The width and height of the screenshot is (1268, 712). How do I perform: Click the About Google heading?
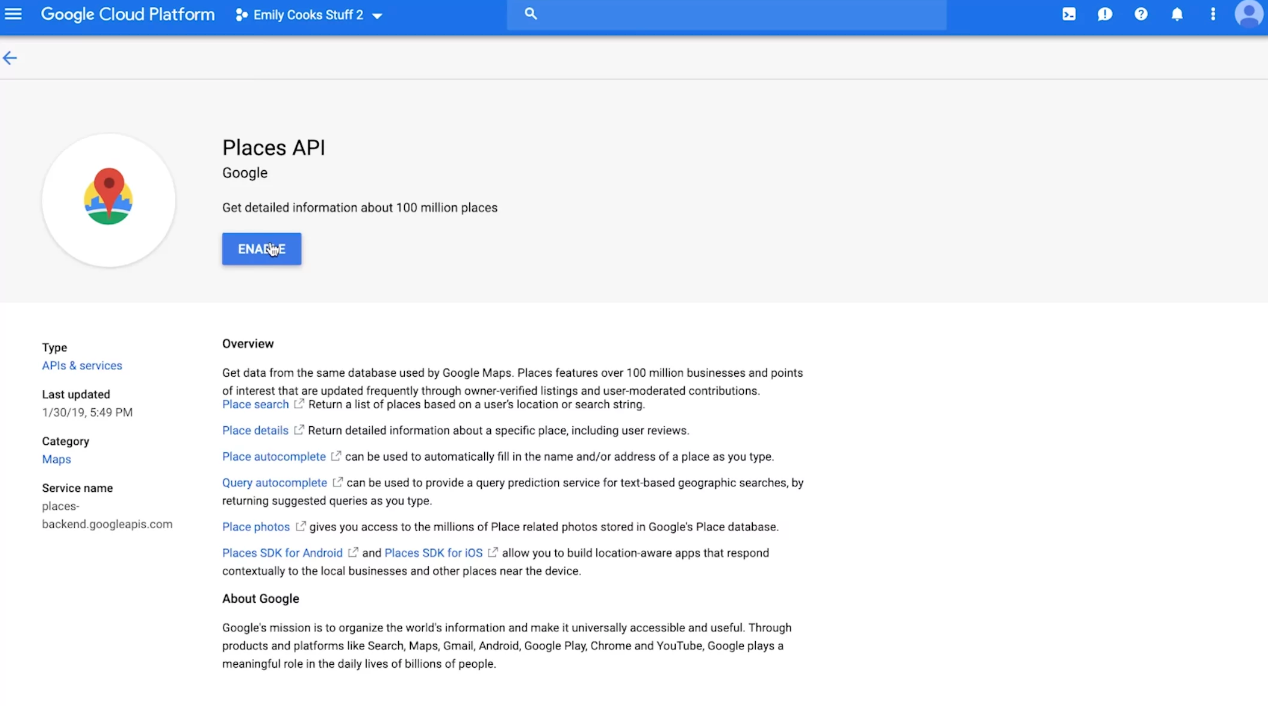coord(261,599)
